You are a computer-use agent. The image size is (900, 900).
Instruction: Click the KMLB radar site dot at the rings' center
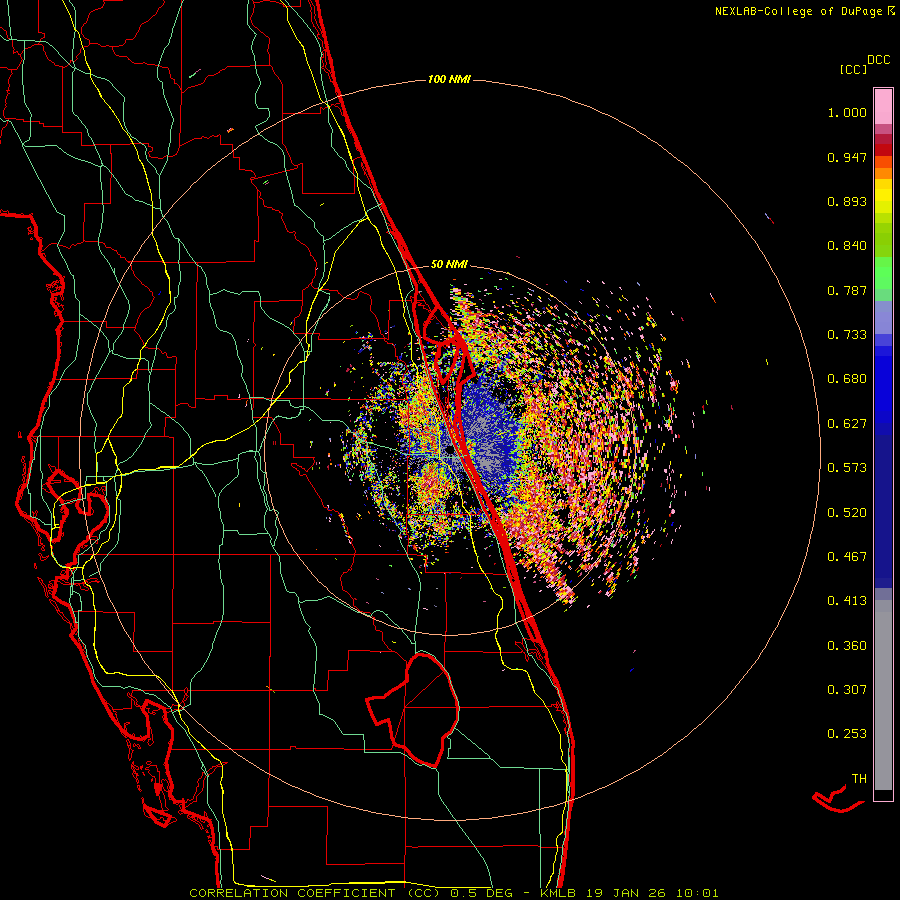click(x=449, y=451)
